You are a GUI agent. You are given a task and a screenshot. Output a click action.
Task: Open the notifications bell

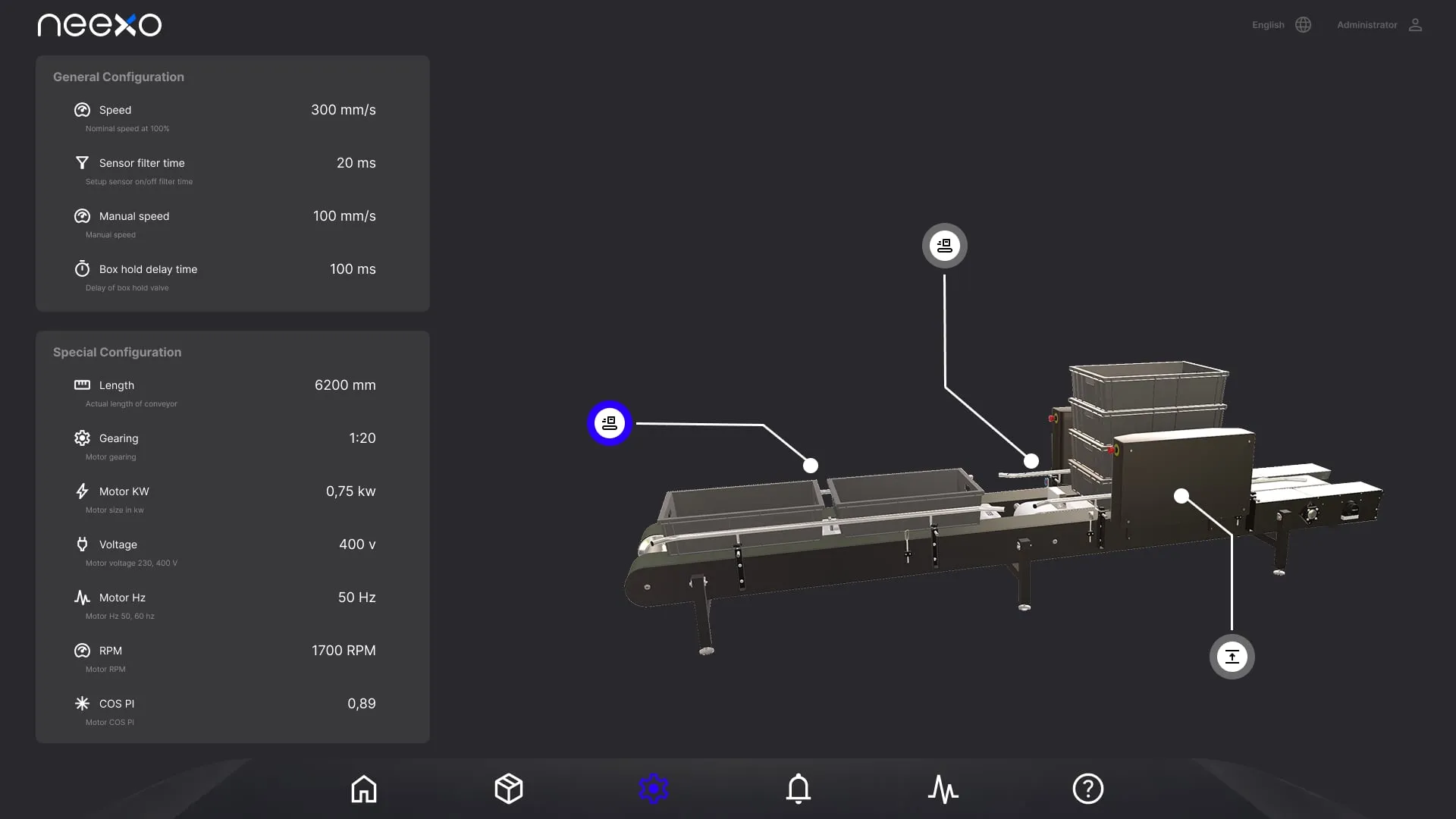pos(799,789)
